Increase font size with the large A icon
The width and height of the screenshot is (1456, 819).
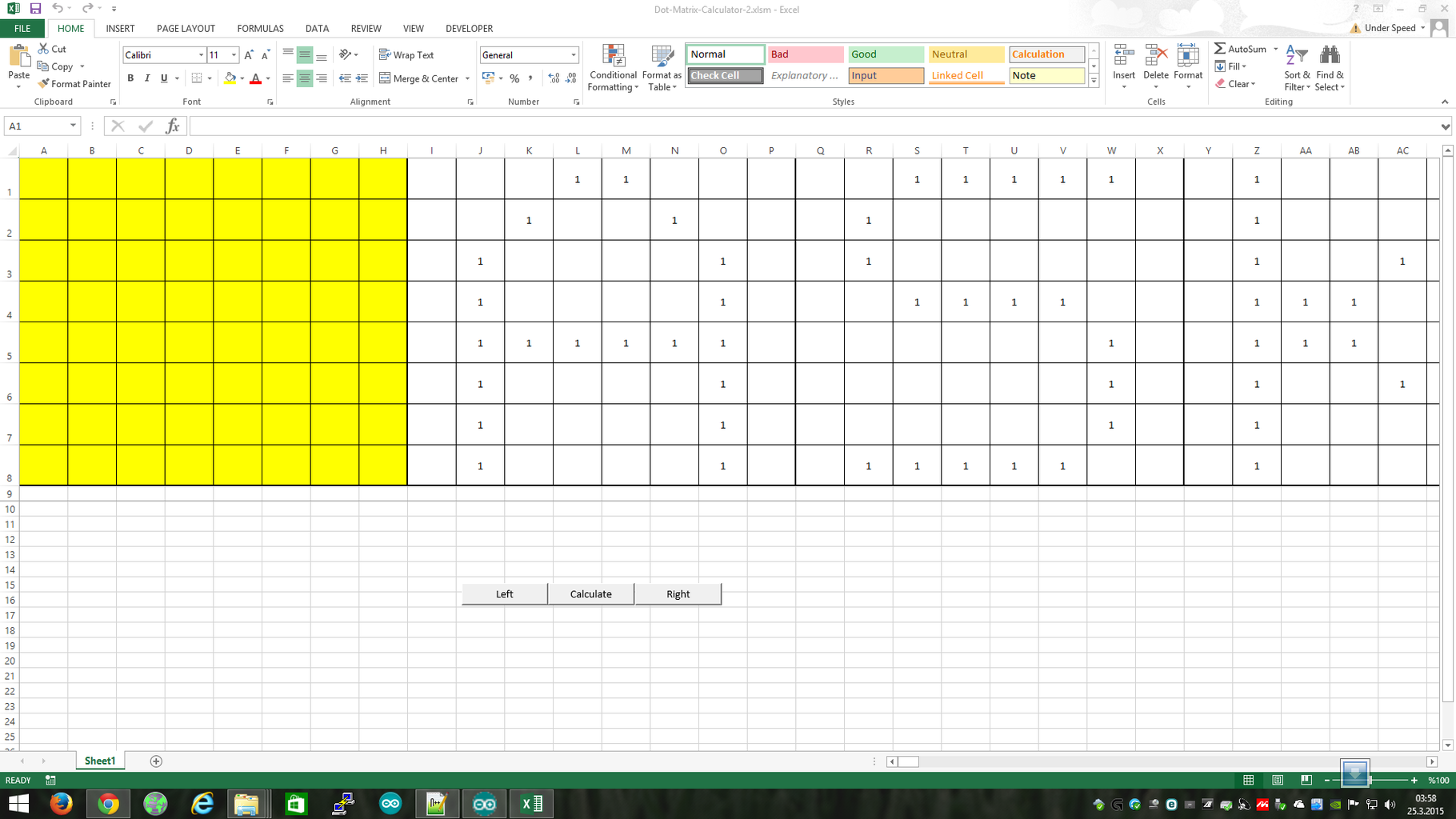coord(249,54)
